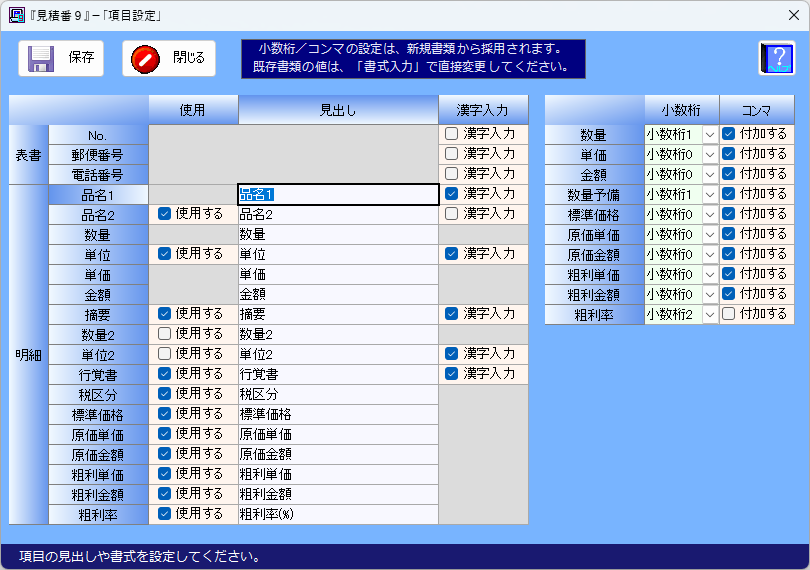Open 小数桁 dropdown for 原価金額
Viewport: 810px width, 570px height.
(x=710, y=254)
